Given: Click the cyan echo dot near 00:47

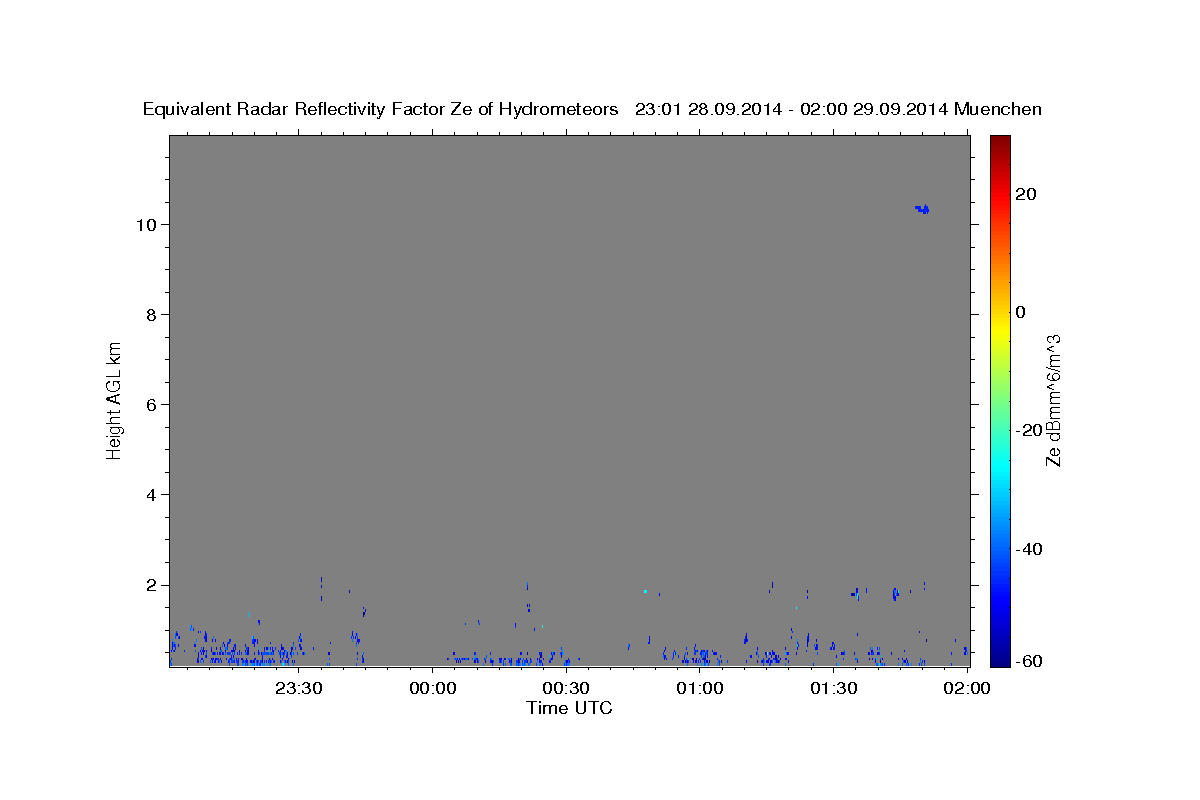Looking at the screenshot, I should [646, 591].
